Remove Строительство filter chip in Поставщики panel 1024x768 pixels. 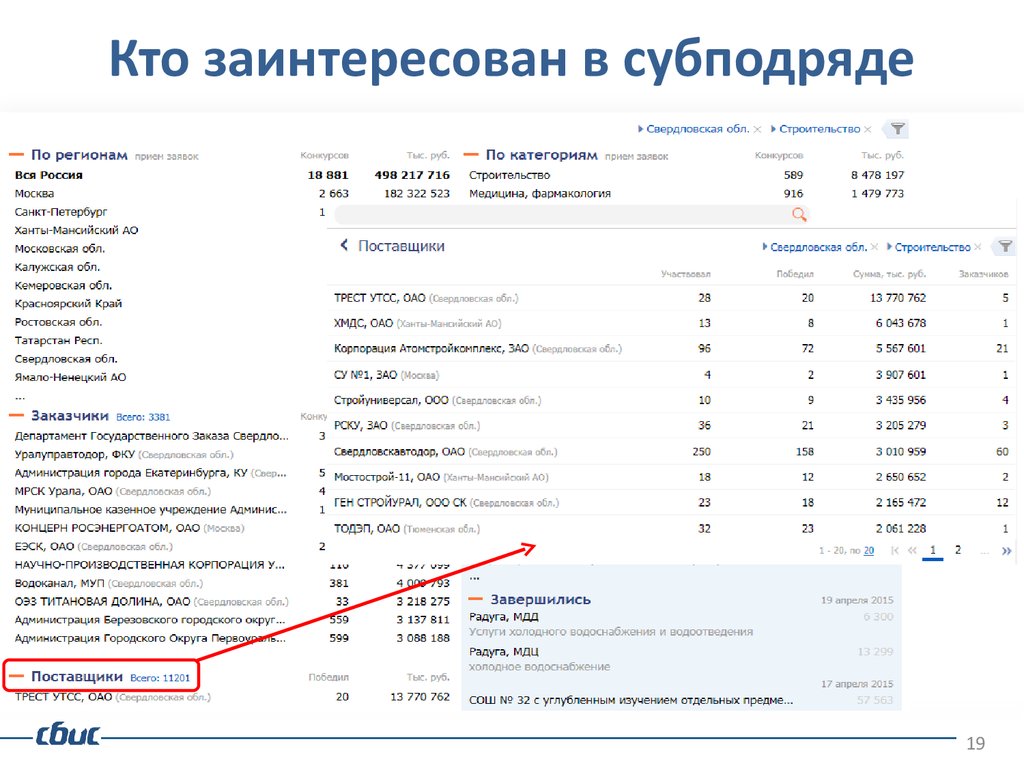[980, 247]
